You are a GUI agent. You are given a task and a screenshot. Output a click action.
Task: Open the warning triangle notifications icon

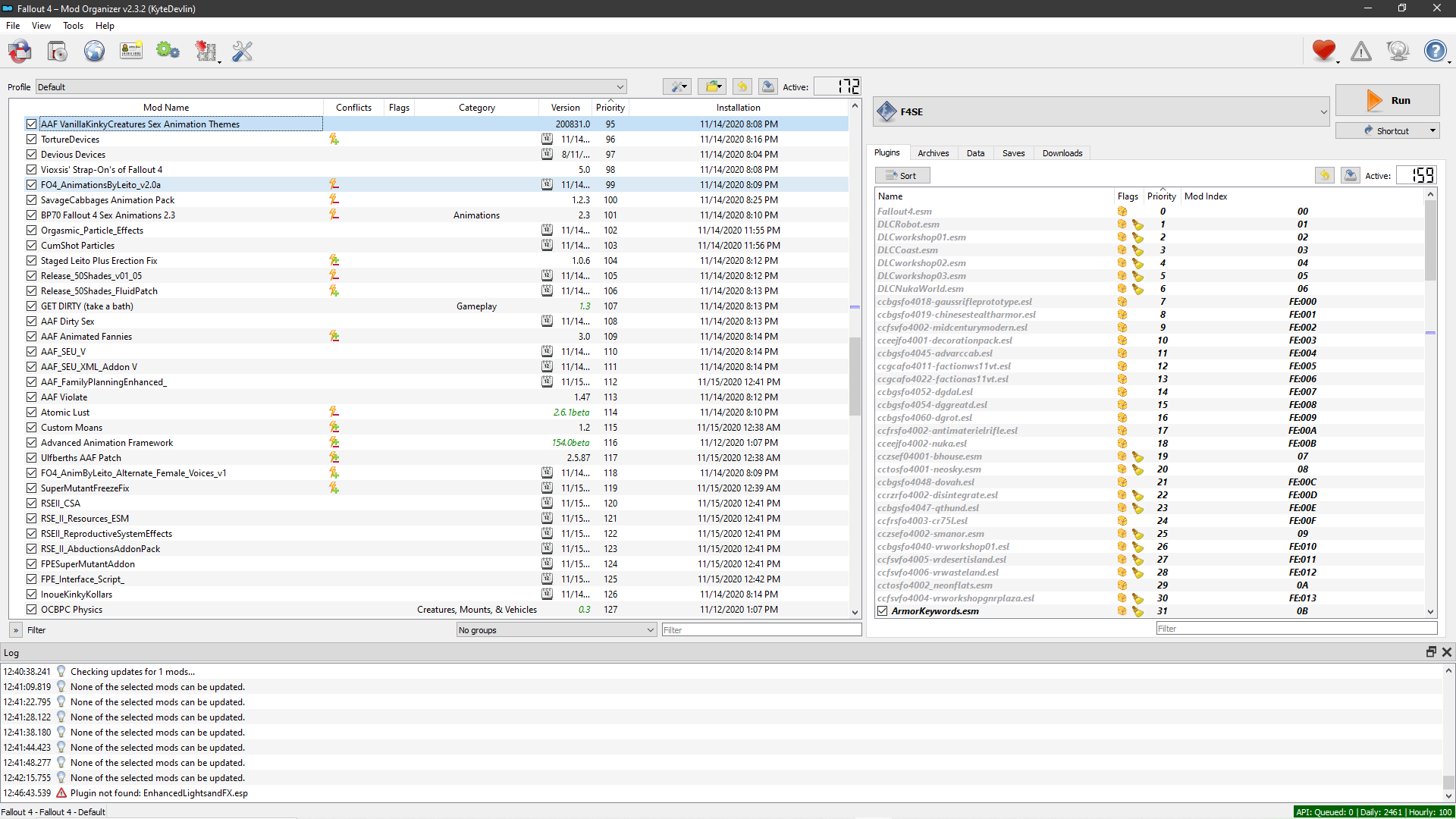[1361, 51]
